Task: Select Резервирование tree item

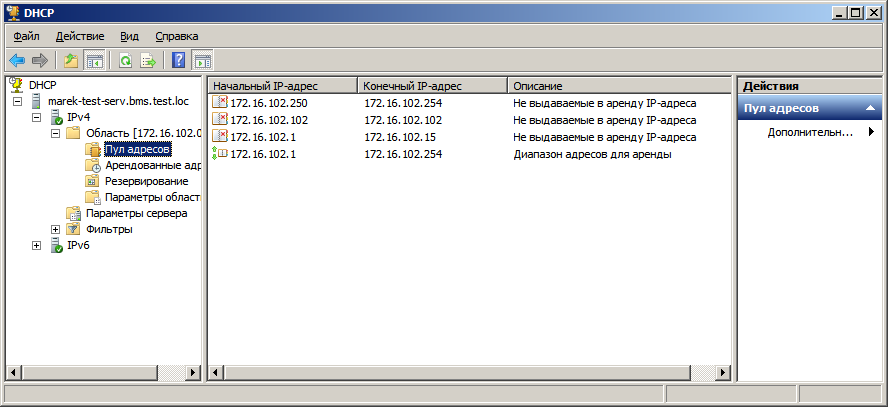Action: pyautogui.click(x=147, y=181)
